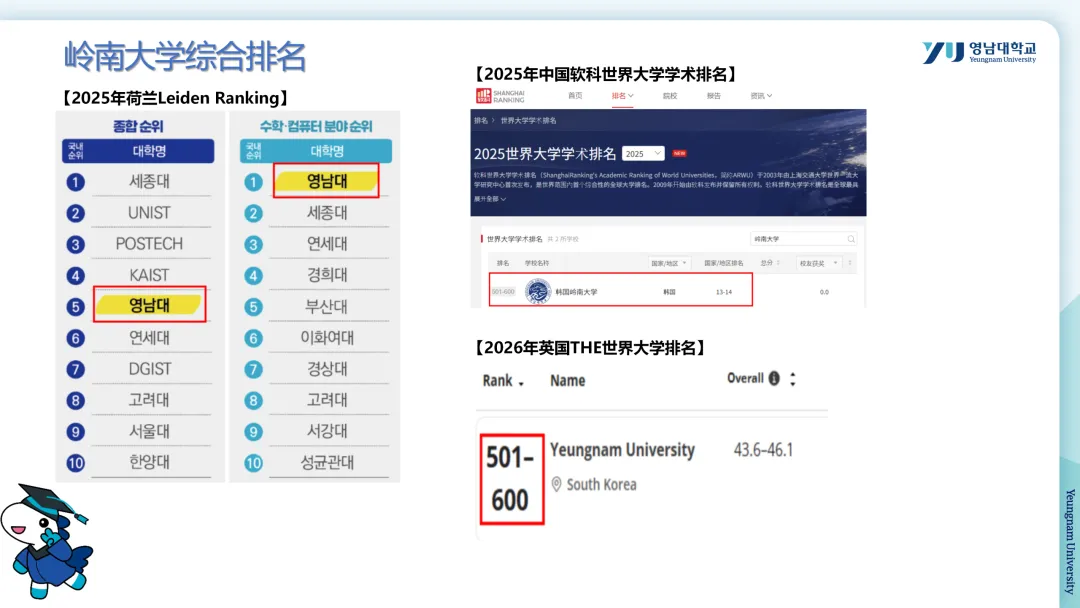
Task: Select KAIST in the 종합 순위 list
Action: click(x=149, y=275)
